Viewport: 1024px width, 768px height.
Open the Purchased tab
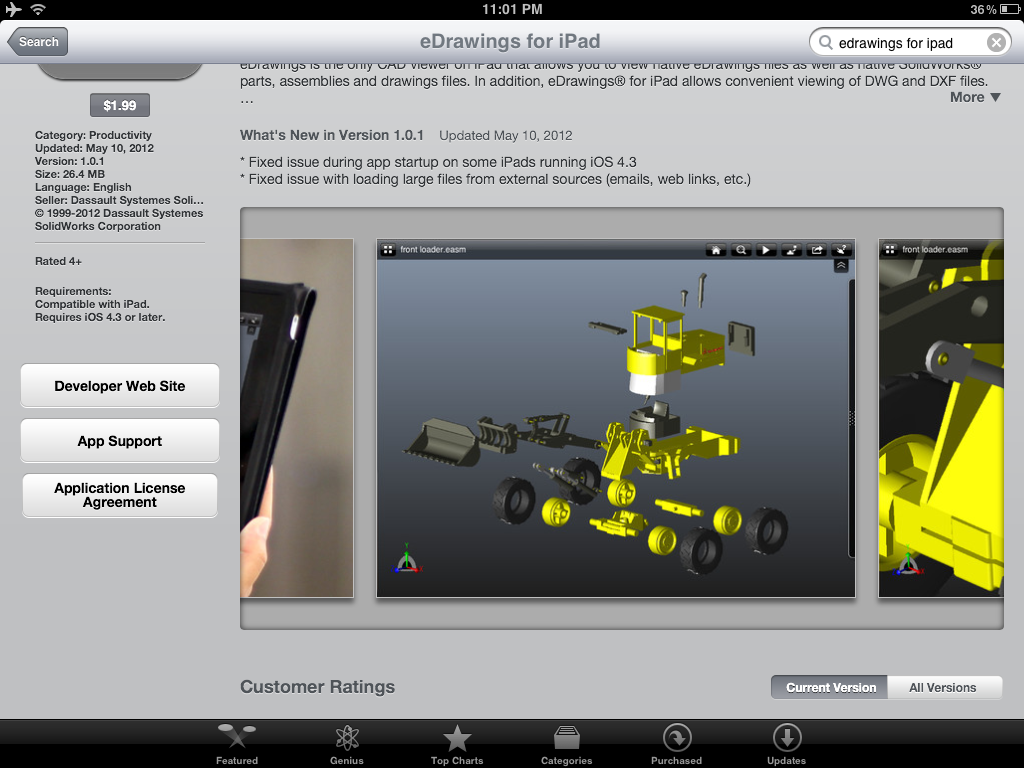tap(677, 744)
